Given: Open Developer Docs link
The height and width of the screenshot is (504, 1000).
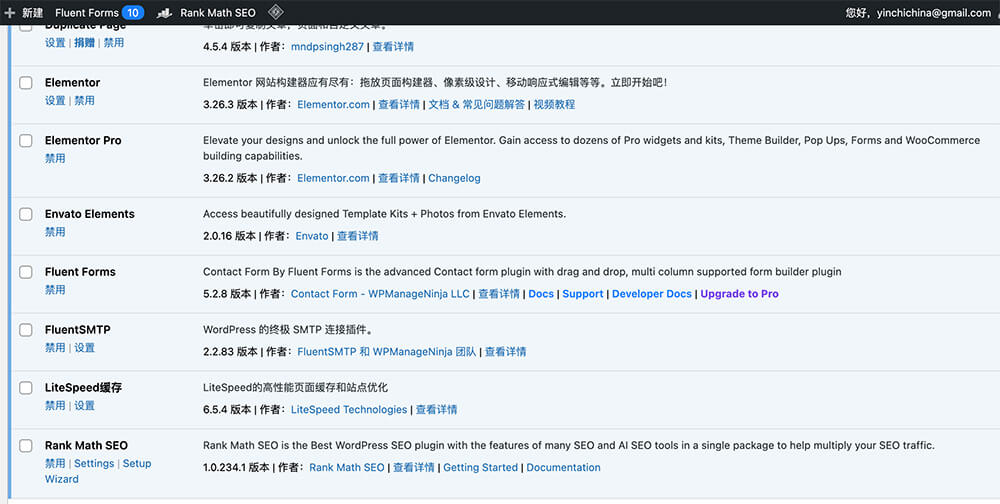Looking at the screenshot, I should coord(652,294).
